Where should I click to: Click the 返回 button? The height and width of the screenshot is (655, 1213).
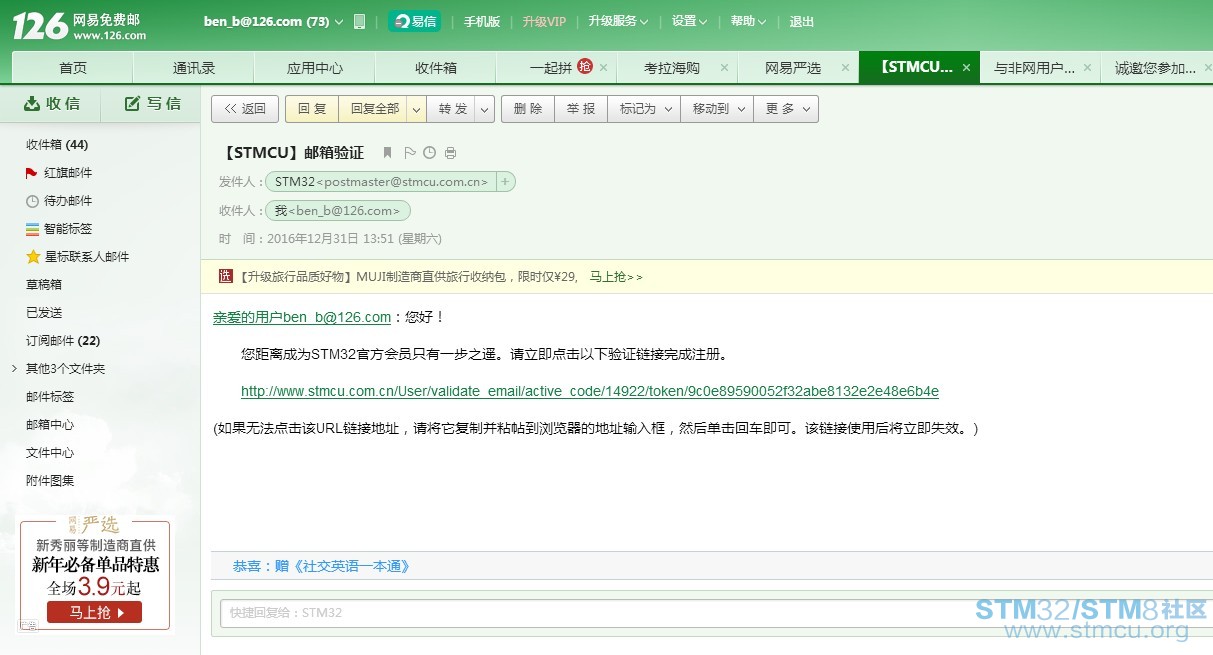pos(245,109)
